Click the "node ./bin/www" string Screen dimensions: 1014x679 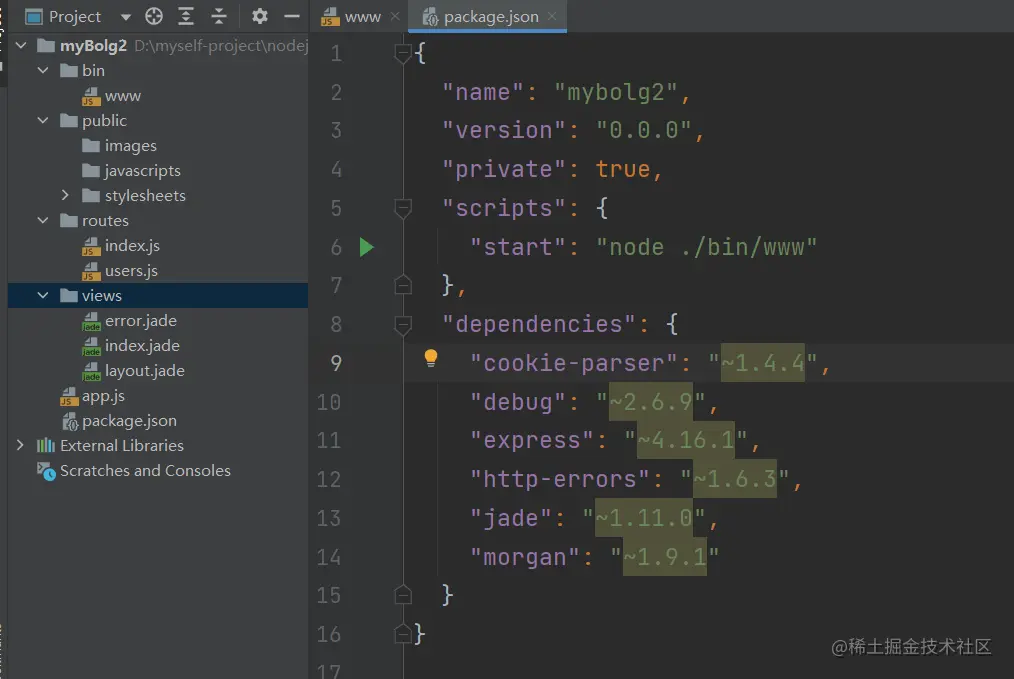[x=706, y=247]
